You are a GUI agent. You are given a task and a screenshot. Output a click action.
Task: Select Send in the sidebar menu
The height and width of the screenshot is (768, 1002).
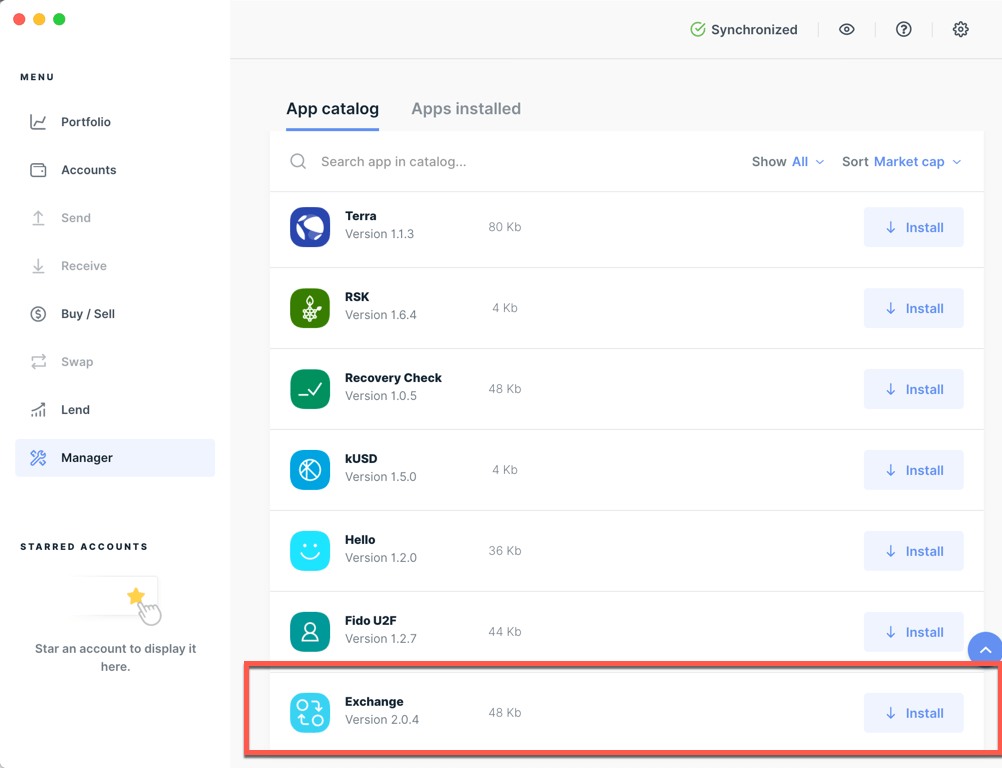[115, 218]
